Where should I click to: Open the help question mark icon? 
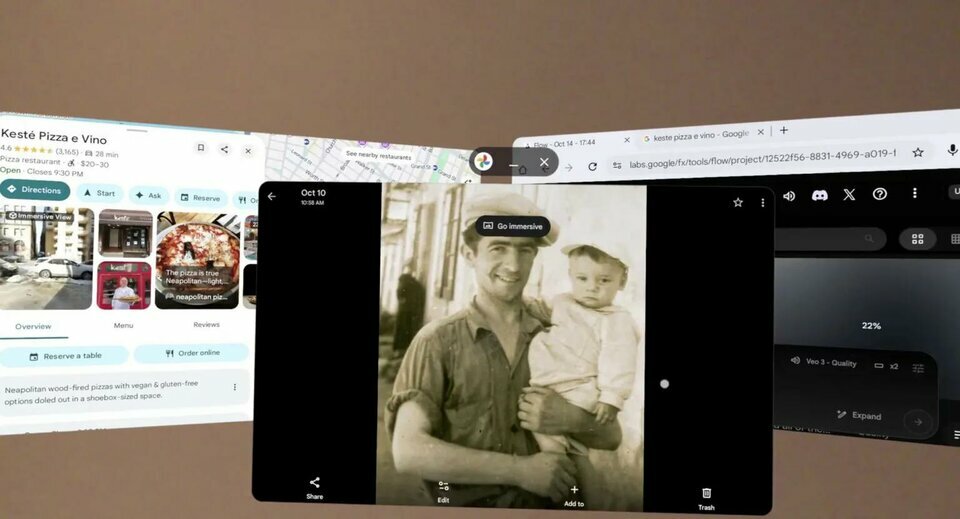pos(880,194)
